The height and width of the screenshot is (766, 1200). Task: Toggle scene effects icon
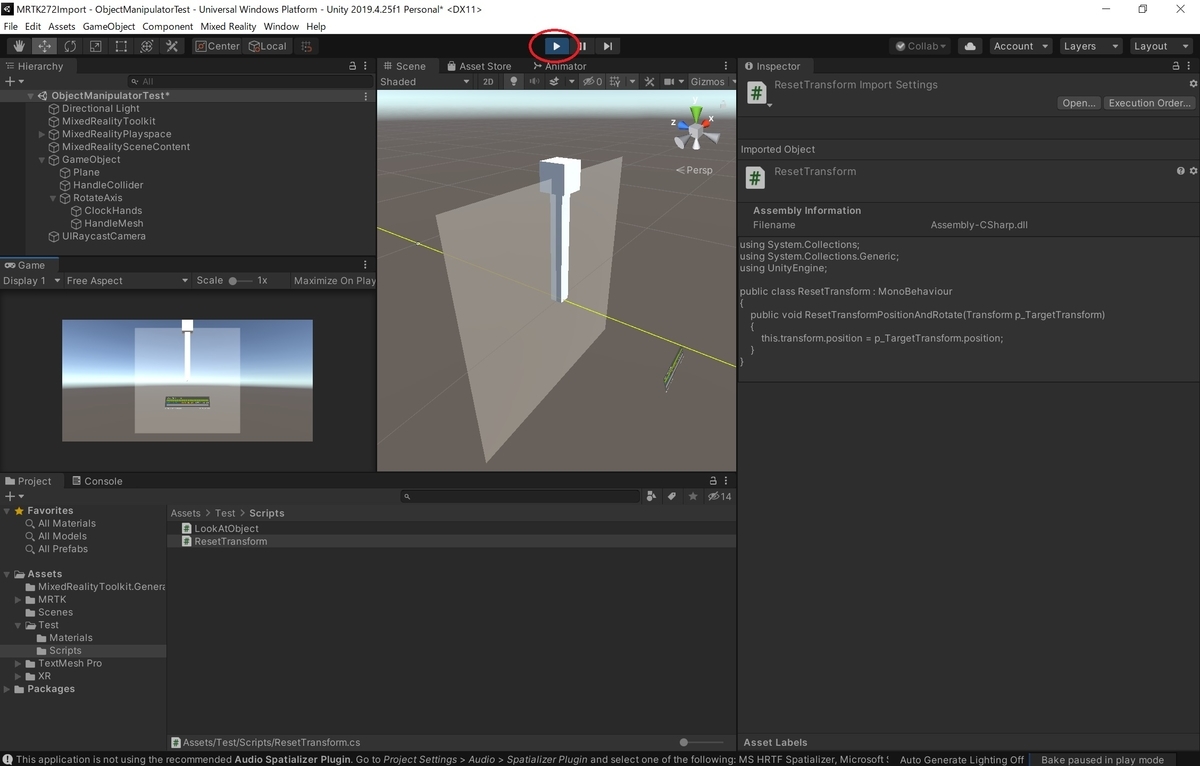click(x=556, y=82)
